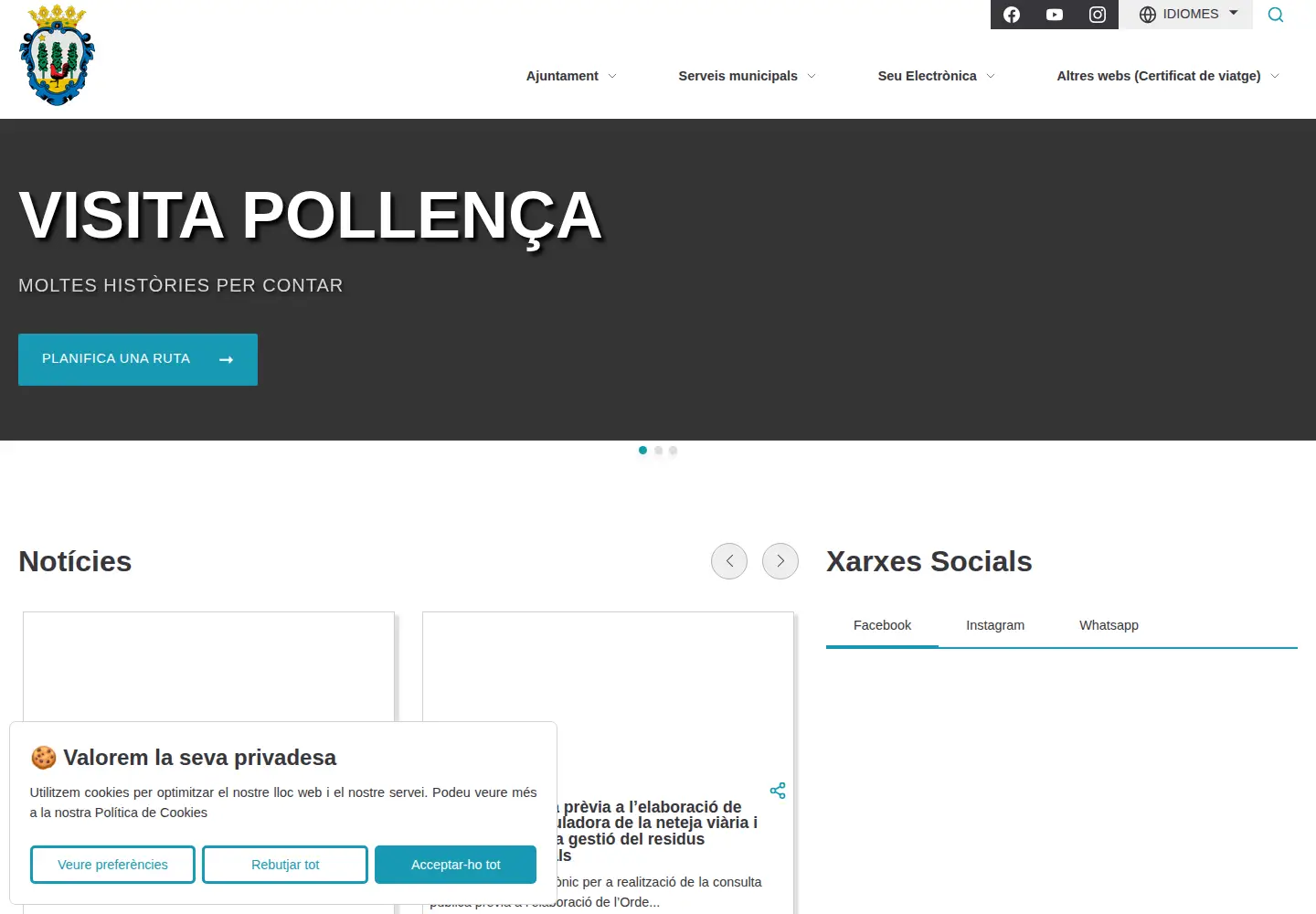Viewport: 1316px width, 914px height.
Task: Click the VISITA POLLENÇA hero heading
Action: [310, 217]
